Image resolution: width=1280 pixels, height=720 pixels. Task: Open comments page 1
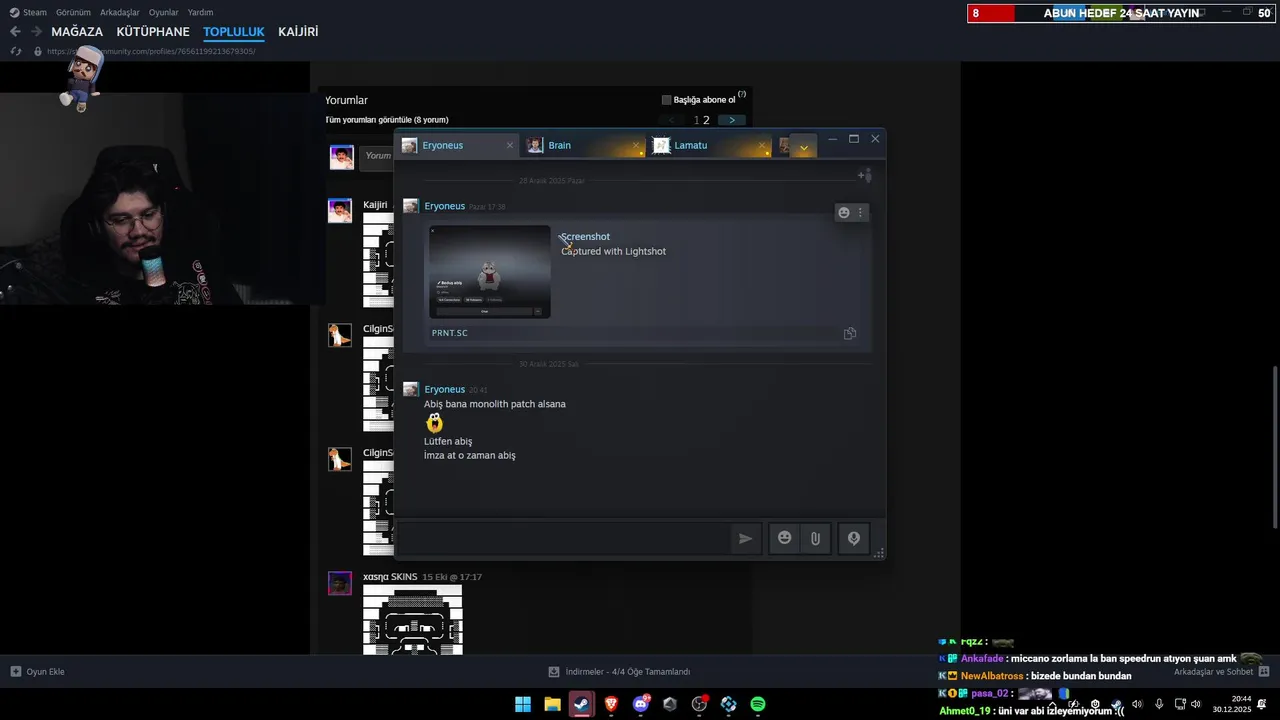click(x=696, y=120)
